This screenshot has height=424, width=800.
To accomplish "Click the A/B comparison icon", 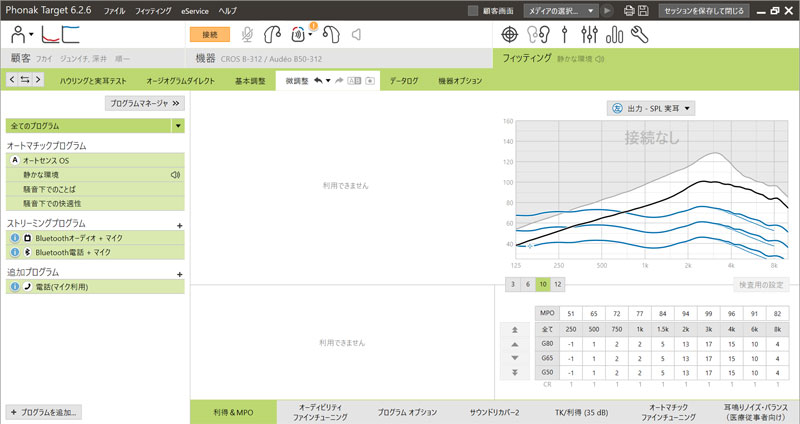I will pyautogui.click(x=354, y=81).
